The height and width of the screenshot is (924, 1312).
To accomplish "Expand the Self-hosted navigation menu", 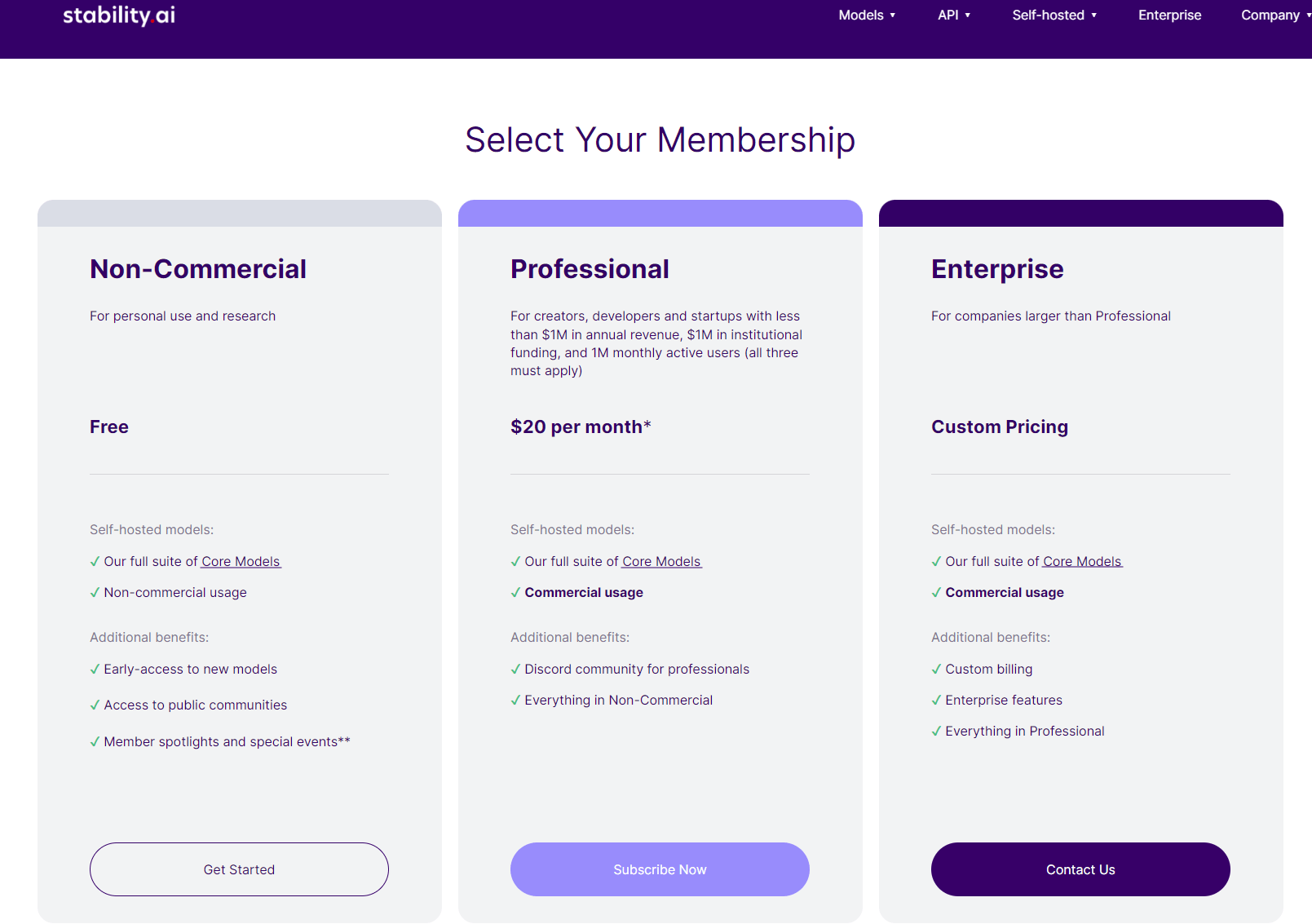I will pos(1054,15).
